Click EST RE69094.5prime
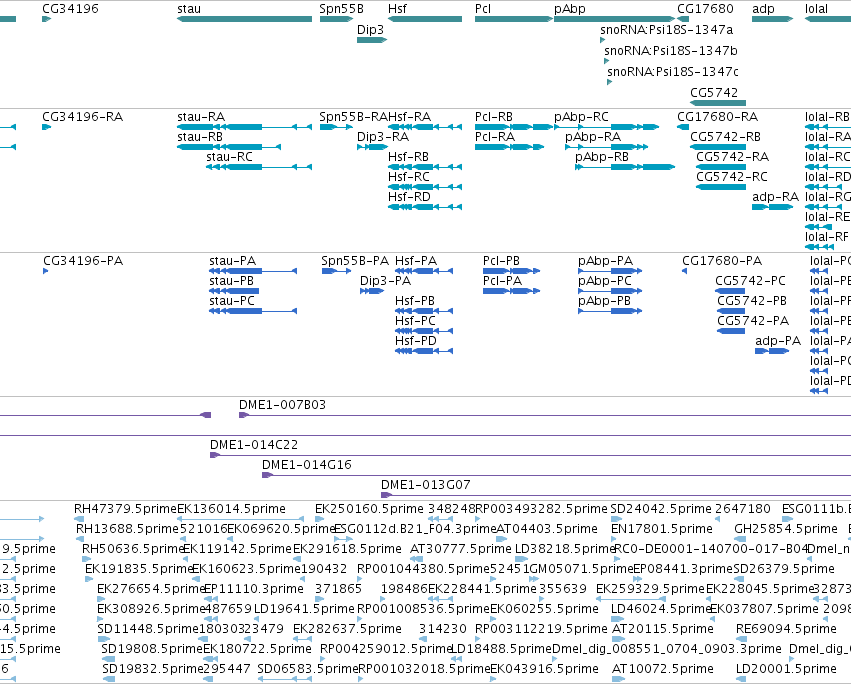The height and width of the screenshot is (684, 851). click(786, 629)
